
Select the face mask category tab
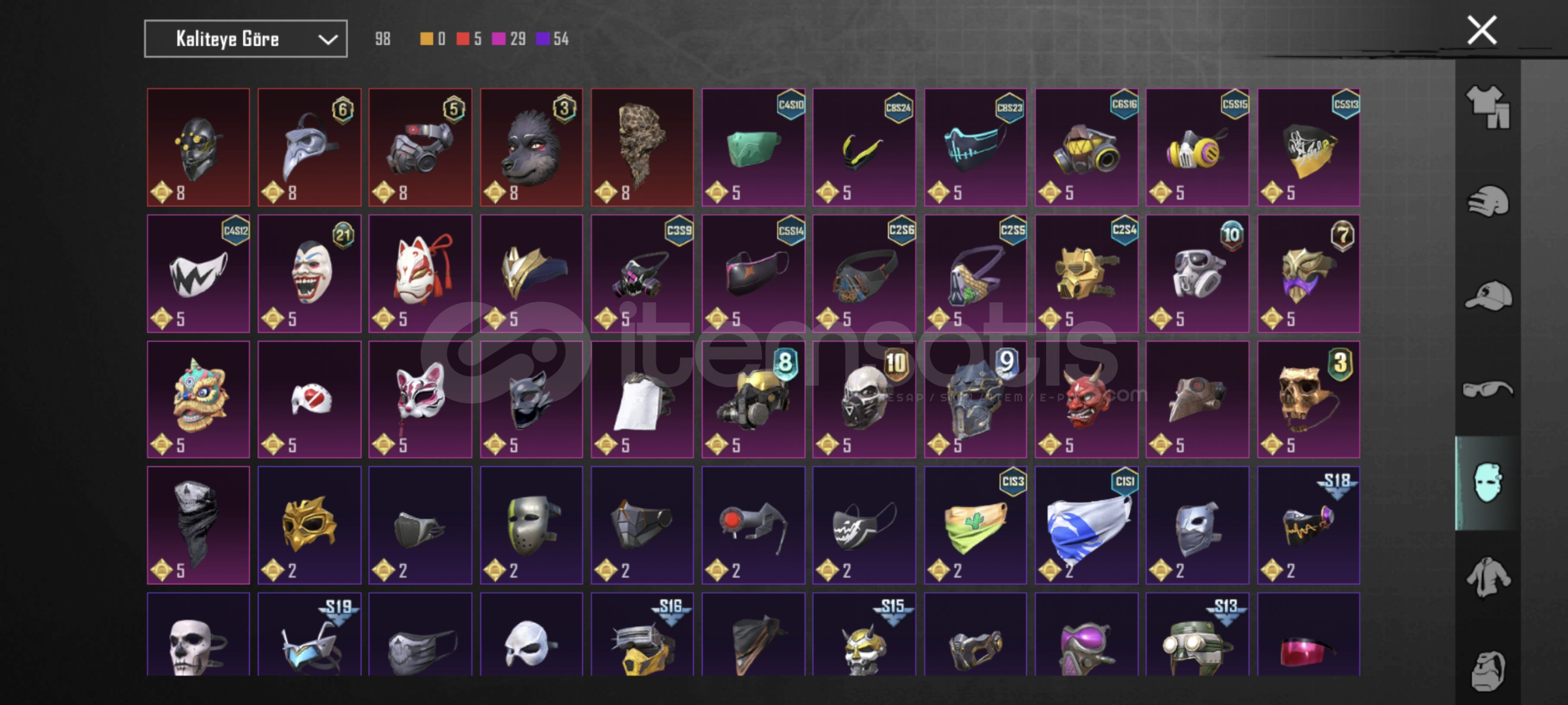(1488, 483)
